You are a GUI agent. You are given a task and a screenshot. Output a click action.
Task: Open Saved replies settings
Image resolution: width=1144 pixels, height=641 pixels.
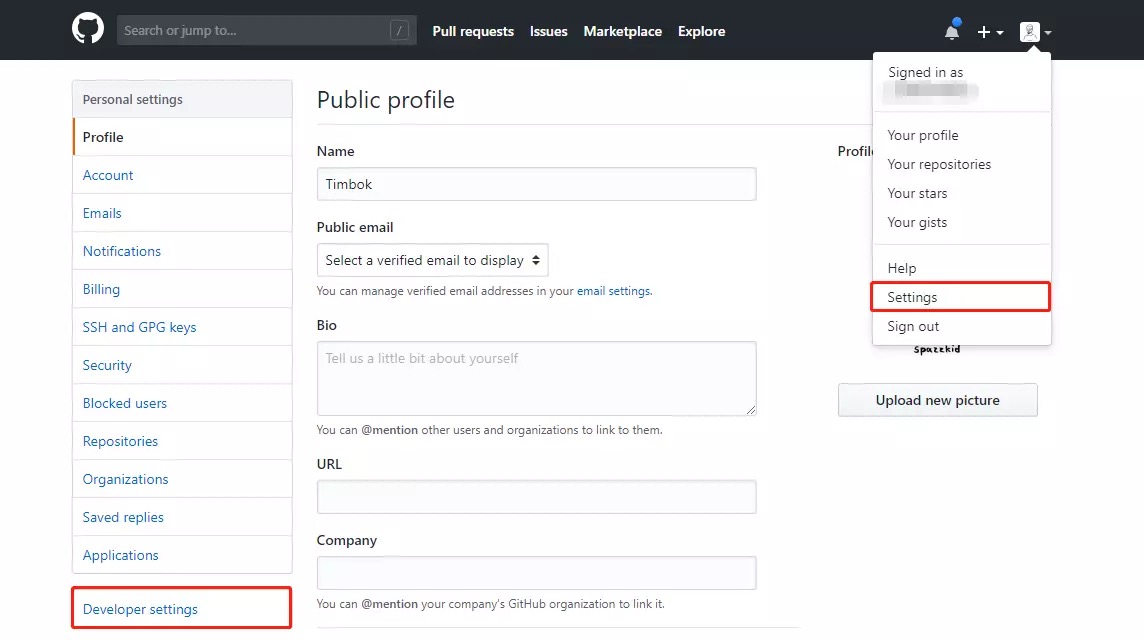coord(182,516)
